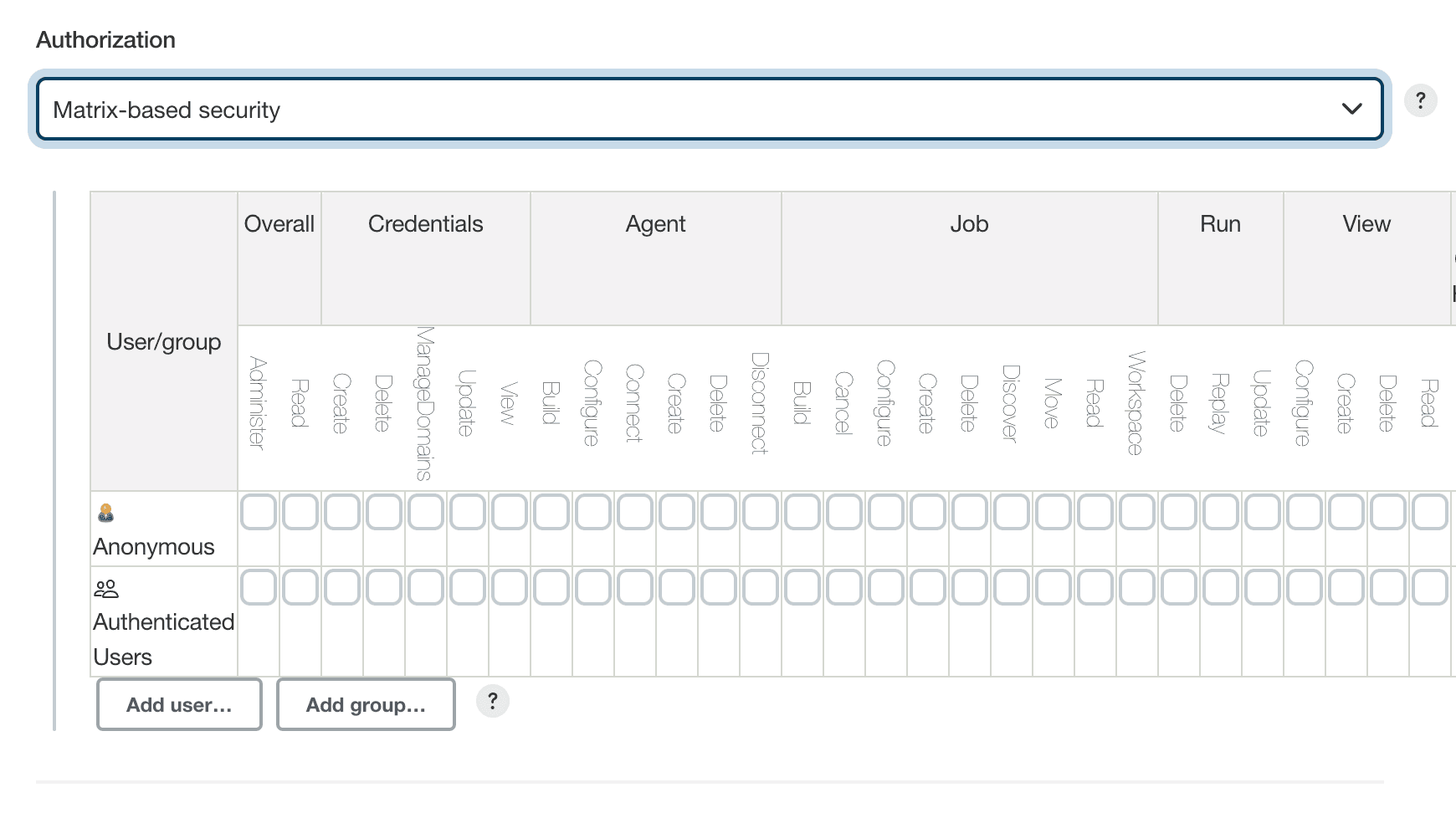Click the Add group button
1456x818 pixels.
(x=366, y=704)
